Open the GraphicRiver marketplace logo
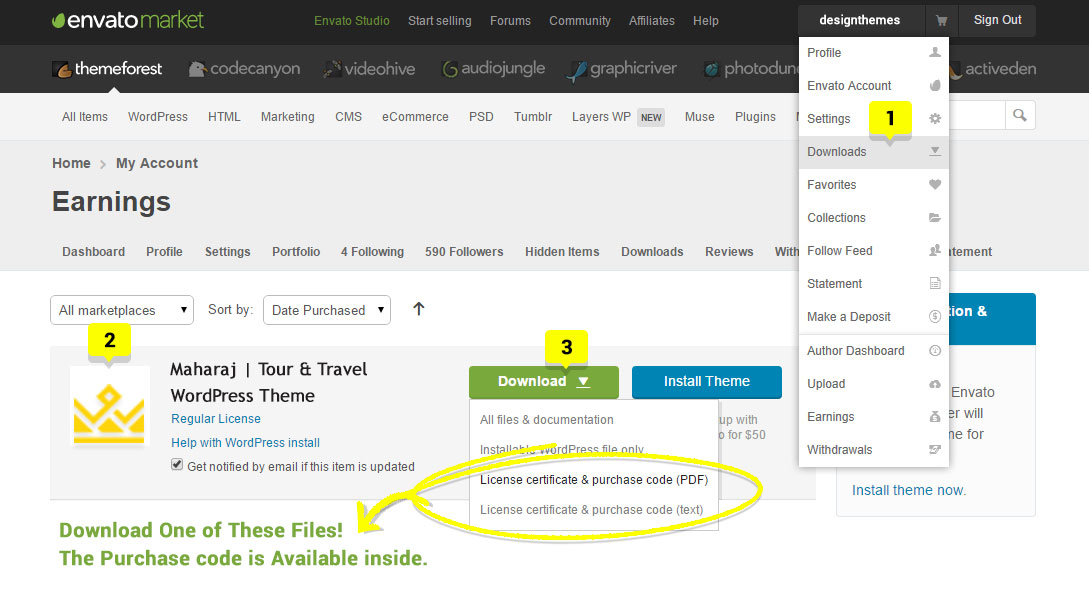This screenshot has height=600, width=1089. click(621, 69)
